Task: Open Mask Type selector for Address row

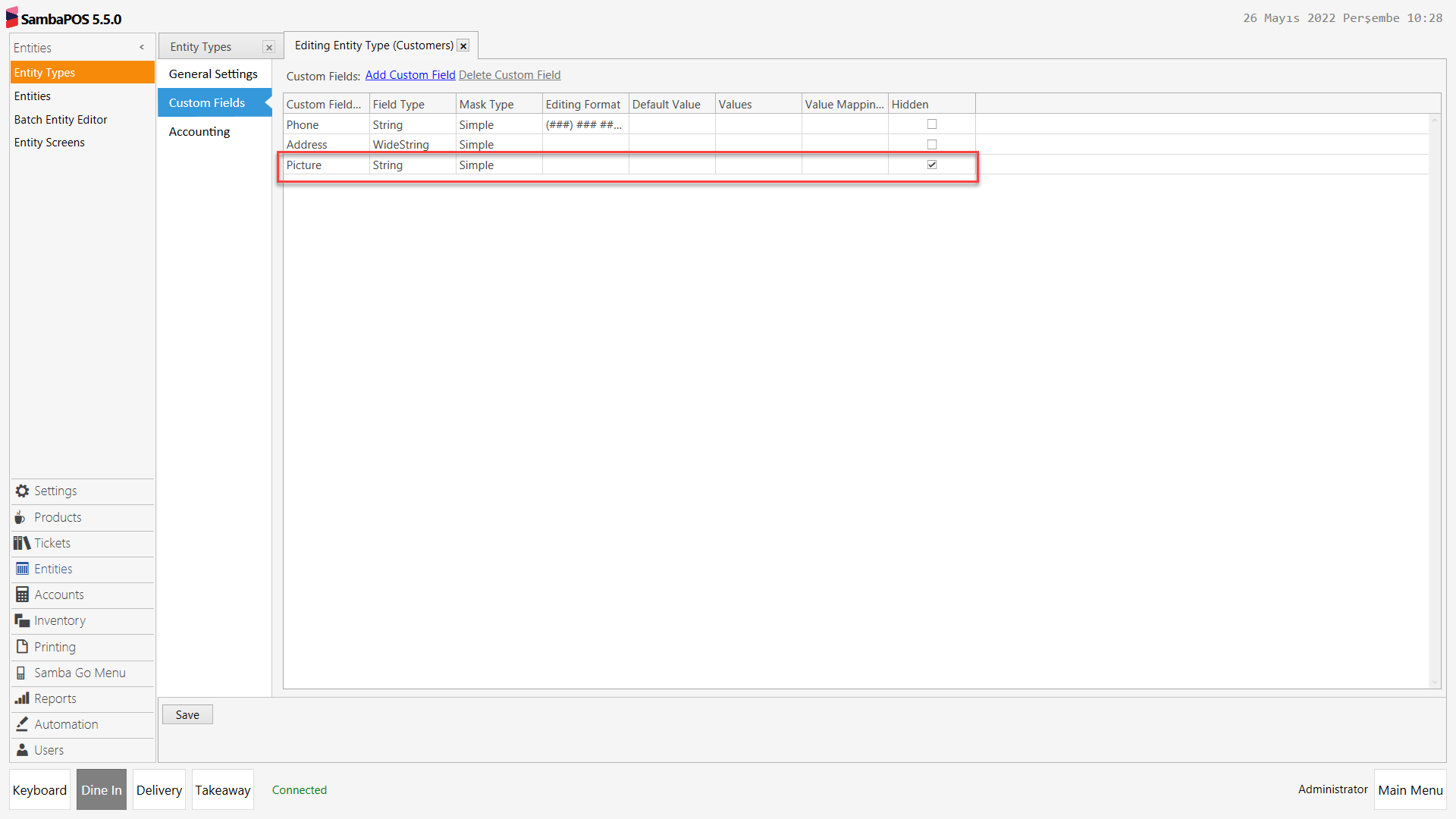Action: pos(498,144)
